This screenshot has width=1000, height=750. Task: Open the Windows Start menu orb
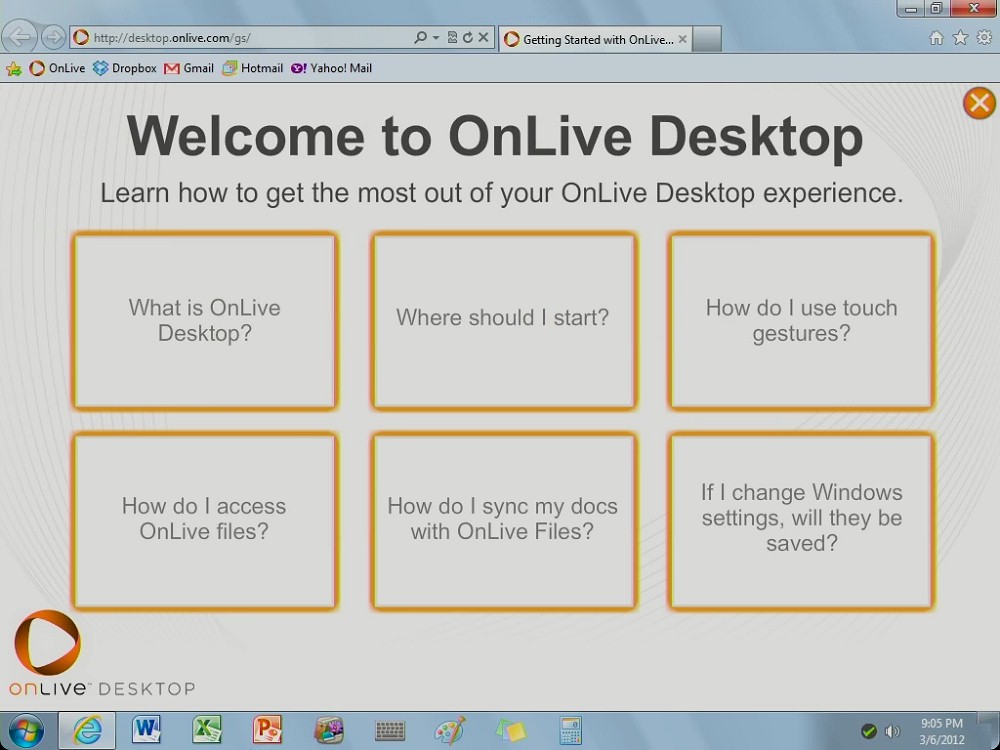point(26,731)
